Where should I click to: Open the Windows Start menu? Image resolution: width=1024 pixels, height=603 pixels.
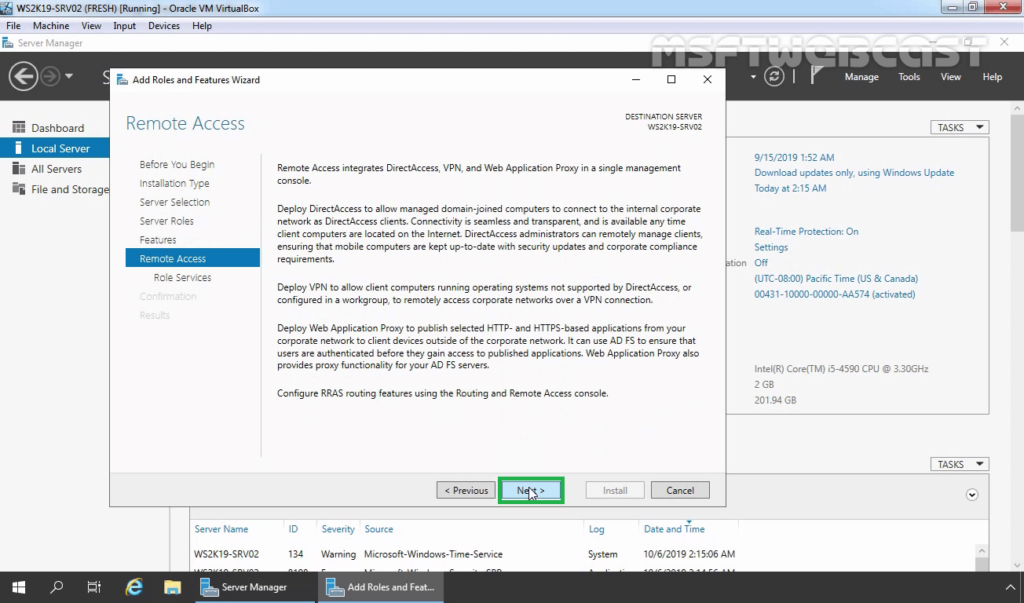coord(18,587)
